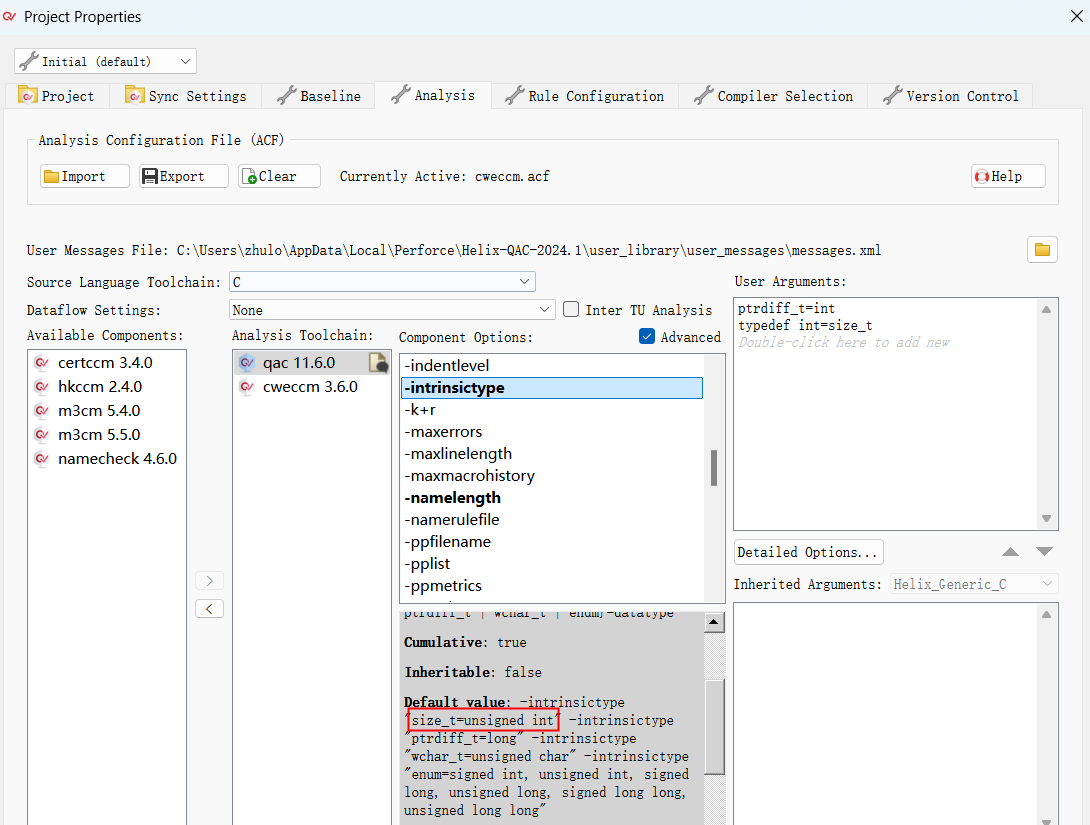Open the Compiler Selection tab

pyautogui.click(x=773, y=96)
